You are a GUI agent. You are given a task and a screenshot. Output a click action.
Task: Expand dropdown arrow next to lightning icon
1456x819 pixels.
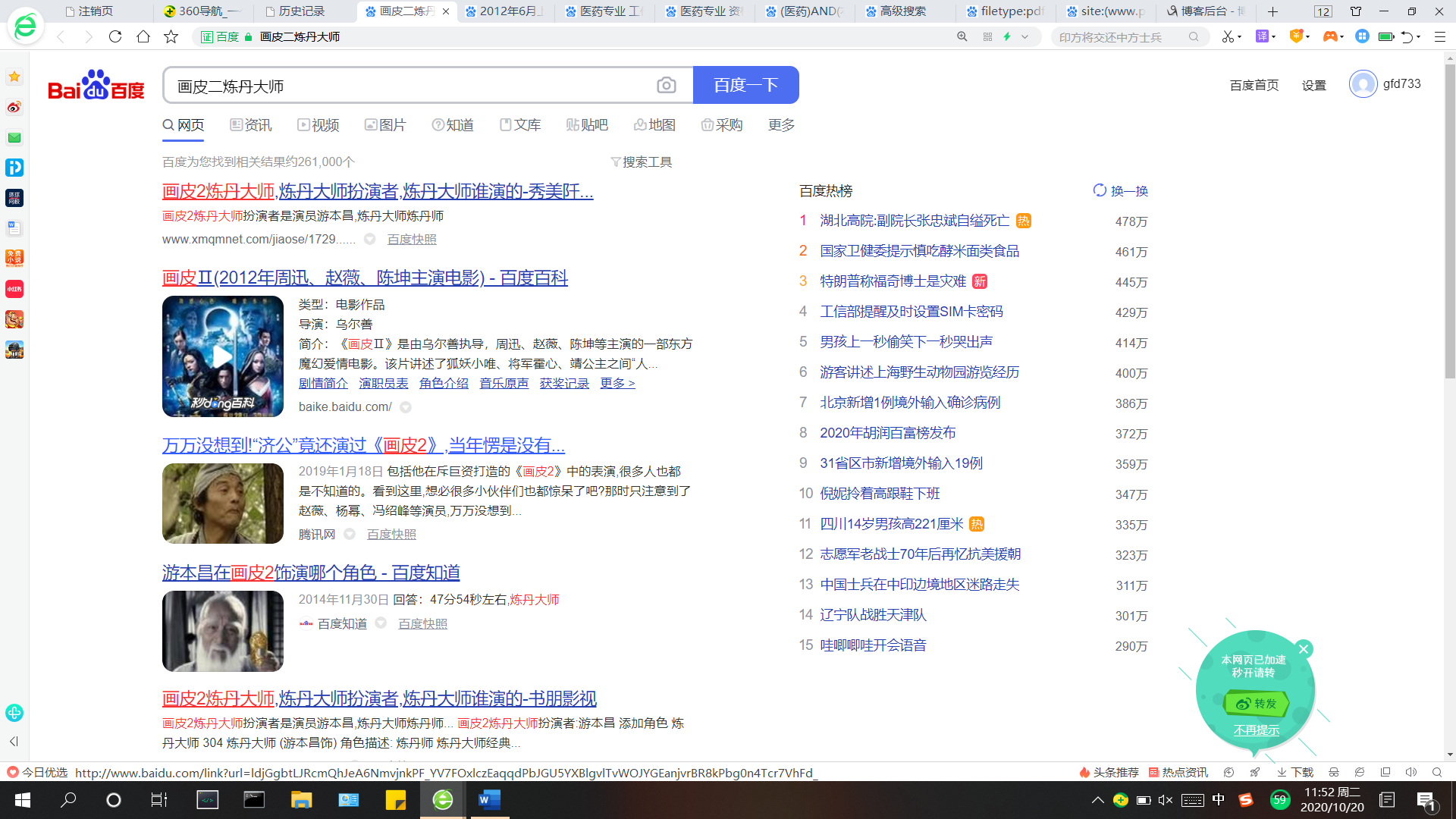pos(1025,36)
